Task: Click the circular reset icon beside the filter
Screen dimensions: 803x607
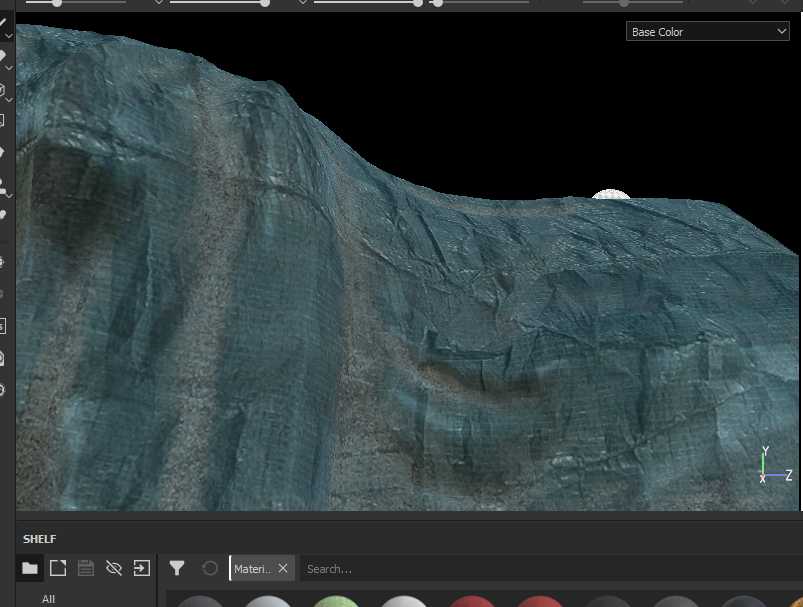Action: pyautogui.click(x=210, y=568)
